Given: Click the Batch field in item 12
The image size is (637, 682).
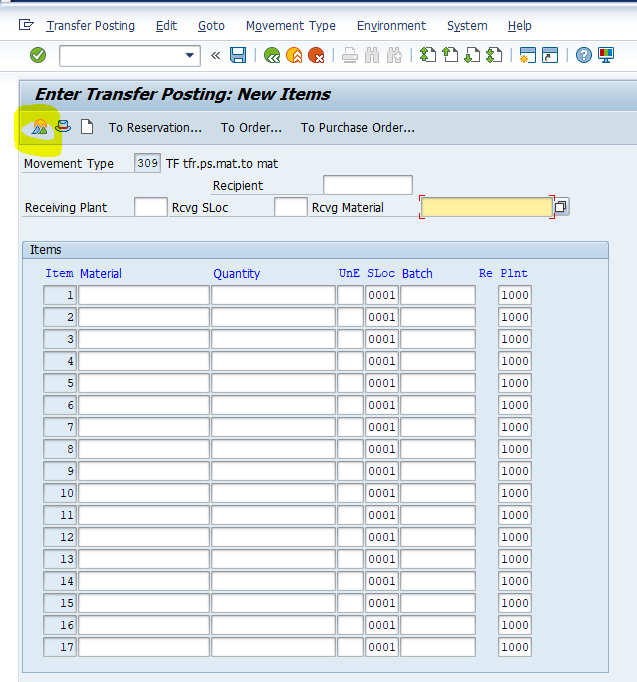Looking at the screenshot, I should [438, 537].
